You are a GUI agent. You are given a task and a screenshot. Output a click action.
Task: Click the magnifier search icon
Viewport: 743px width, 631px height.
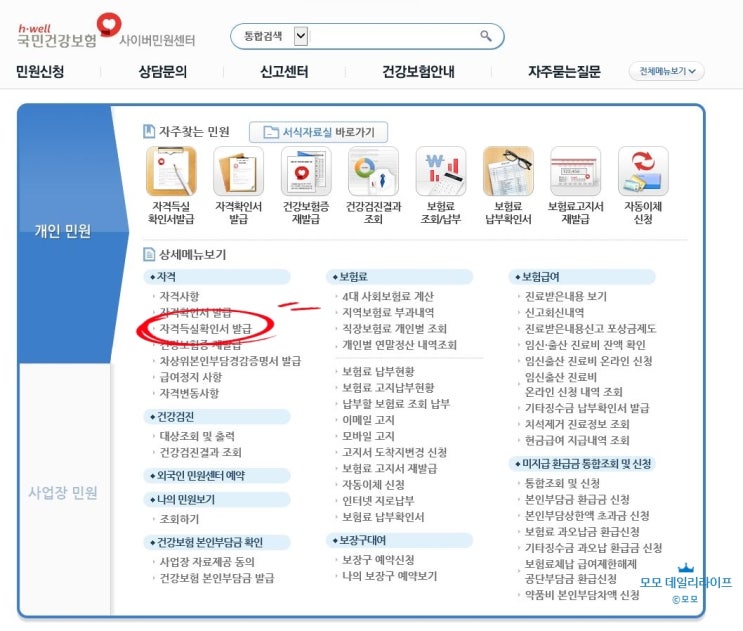click(486, 36)
